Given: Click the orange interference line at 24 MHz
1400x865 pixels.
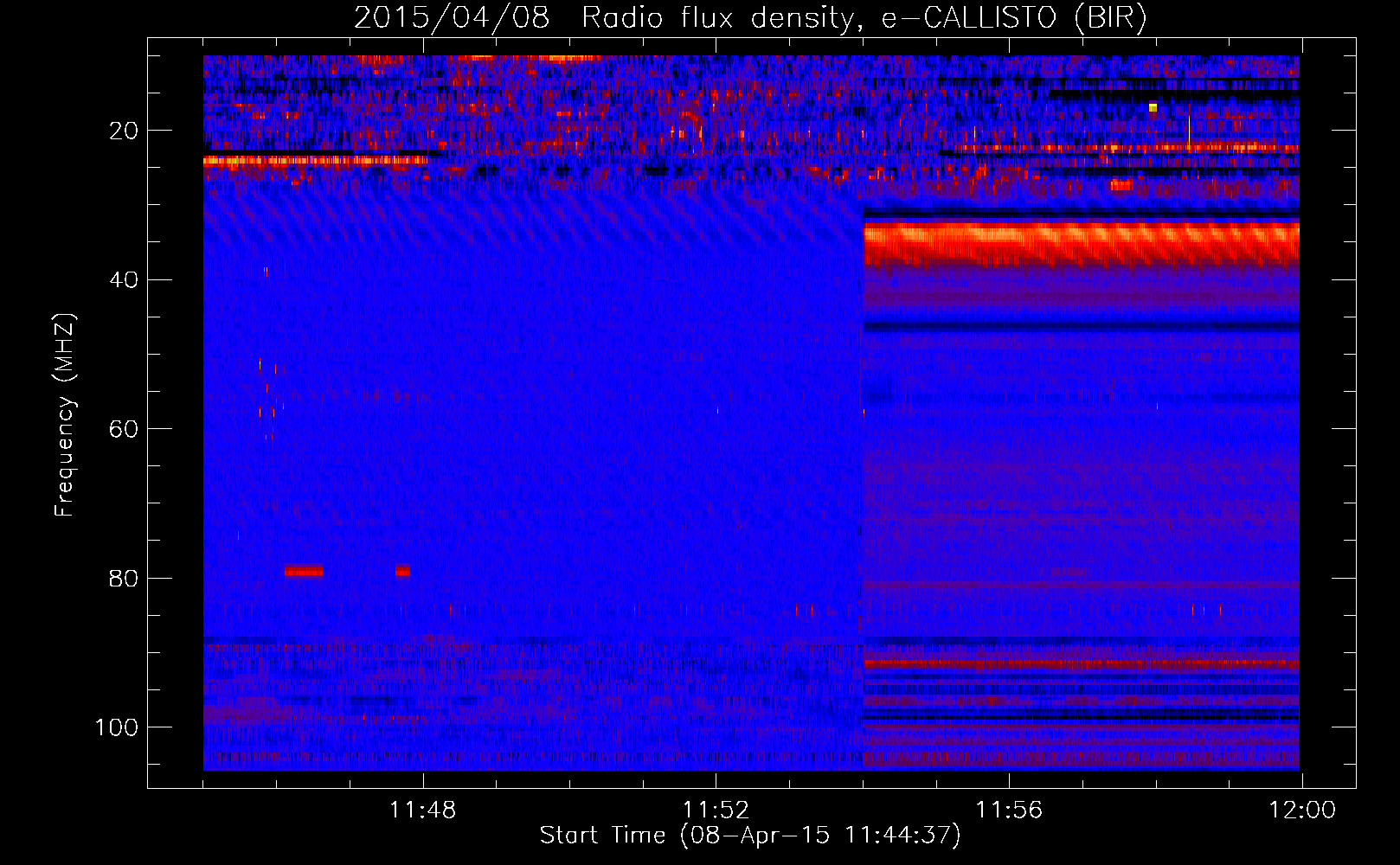Looking at the screenshot, I should (x=316, y=160).
